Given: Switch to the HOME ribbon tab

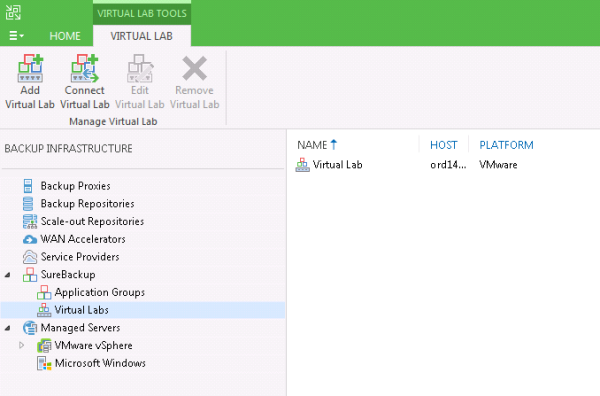Looking at the screenshot, I should [x=65, y=36].
